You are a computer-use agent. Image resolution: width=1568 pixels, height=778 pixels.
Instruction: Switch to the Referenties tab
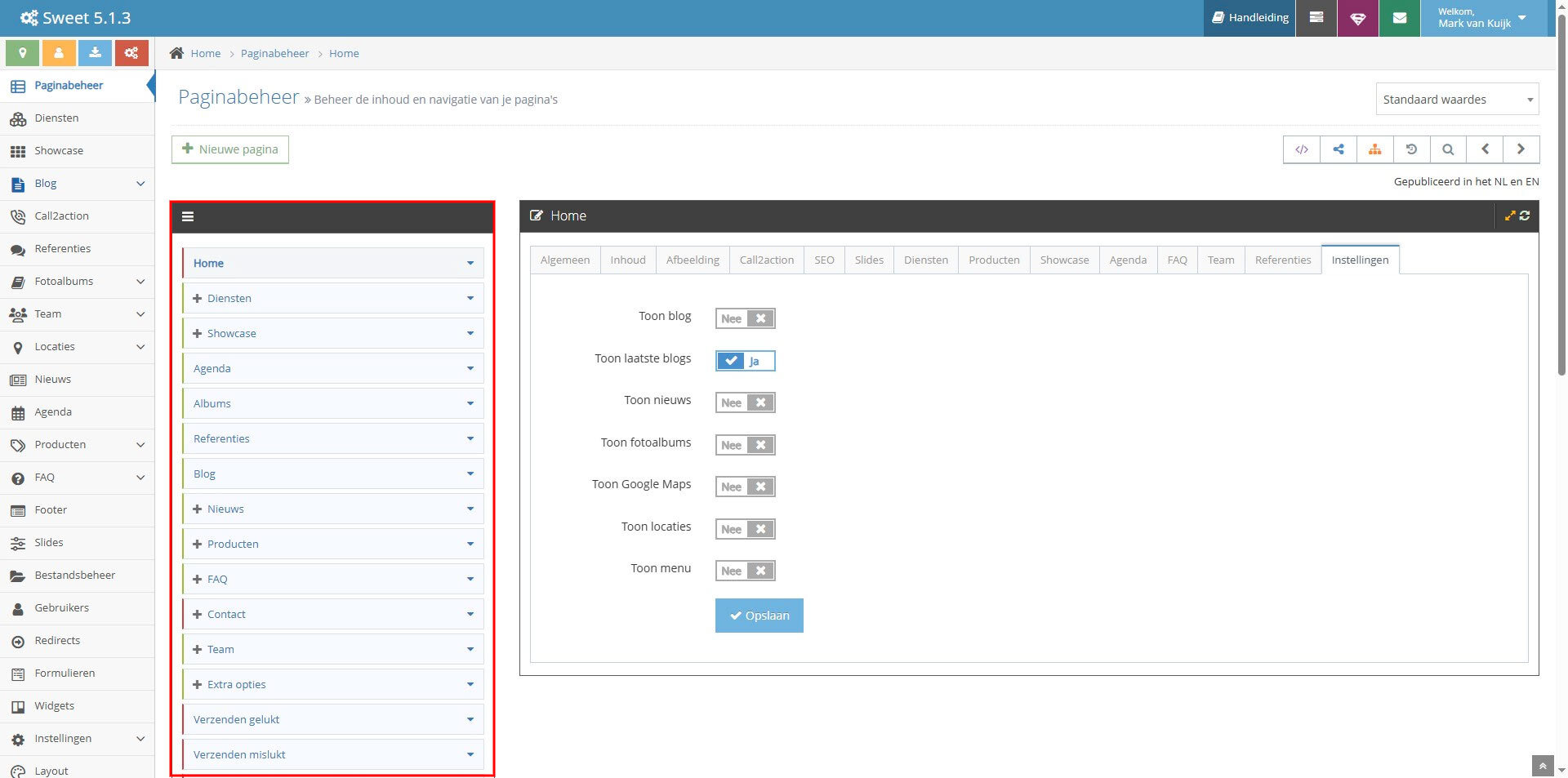click(x=1283, y=260)
